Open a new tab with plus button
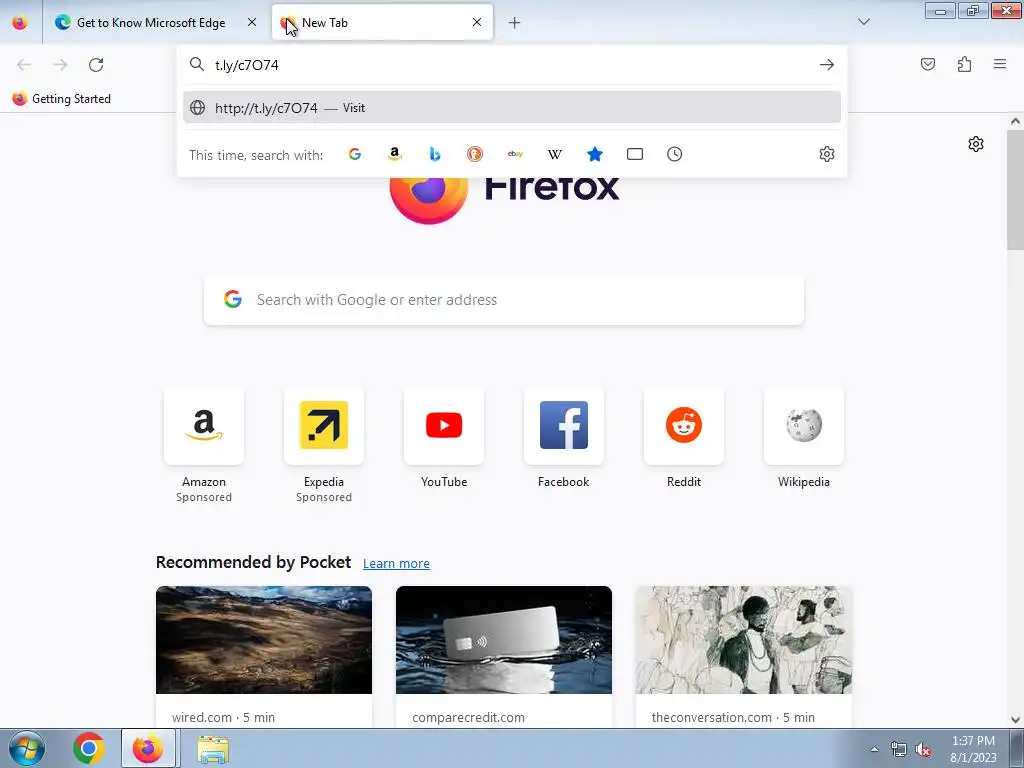Viewport: 1024px width, 768px height. [x=514, y=23]
